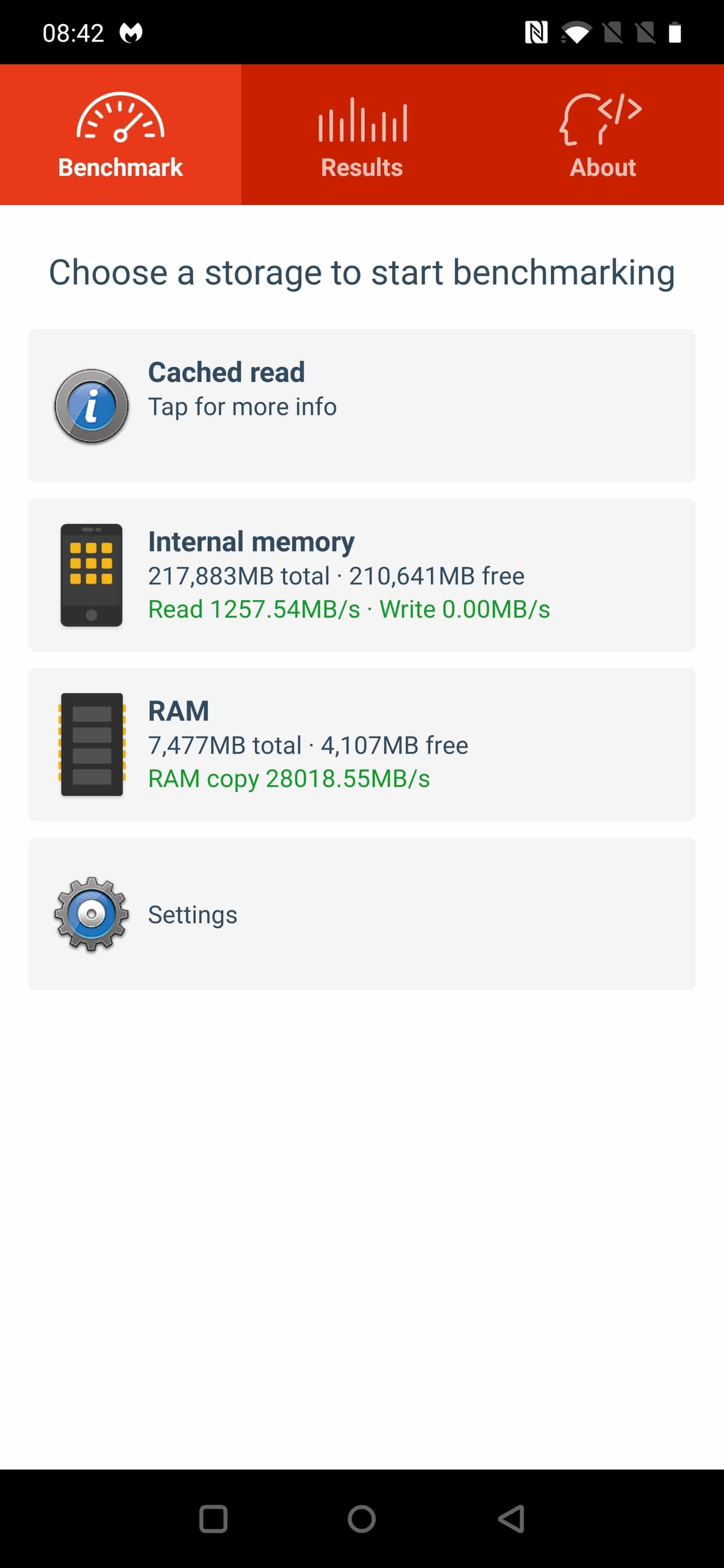Tap the Benchmark speedometer icon
This screenshot has width=724, height=1568.
coord(120,118)
